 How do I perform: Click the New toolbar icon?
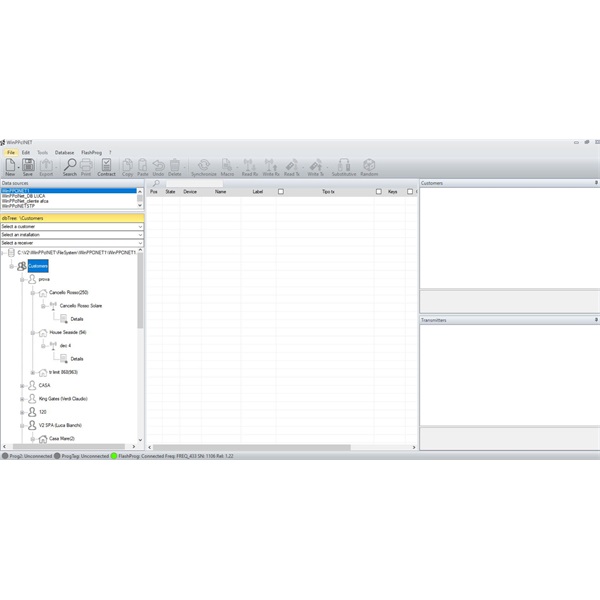[x=10, y=165]
